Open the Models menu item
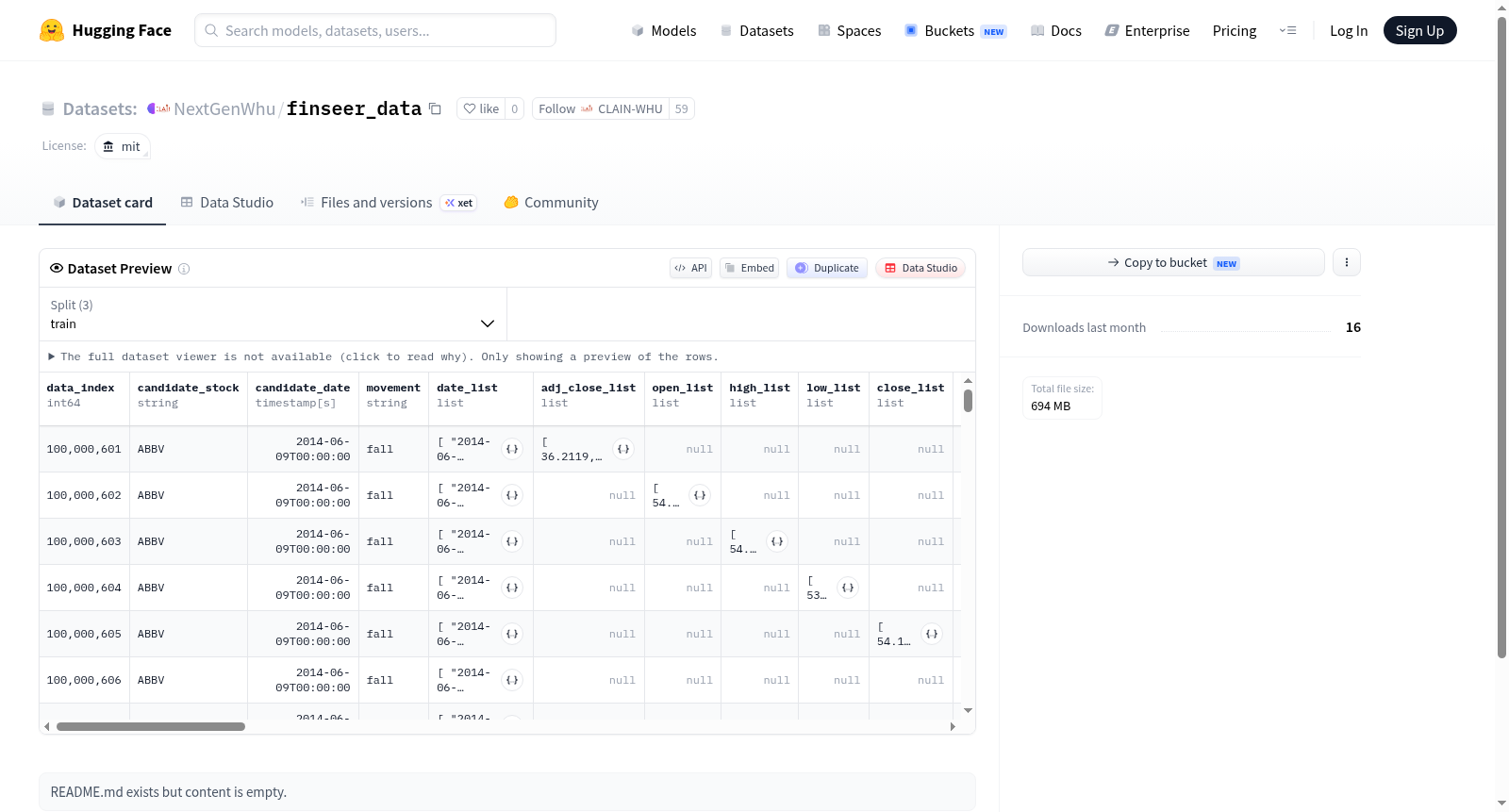The width and height of the screenshot is (1509, 812). click(664, 30)
